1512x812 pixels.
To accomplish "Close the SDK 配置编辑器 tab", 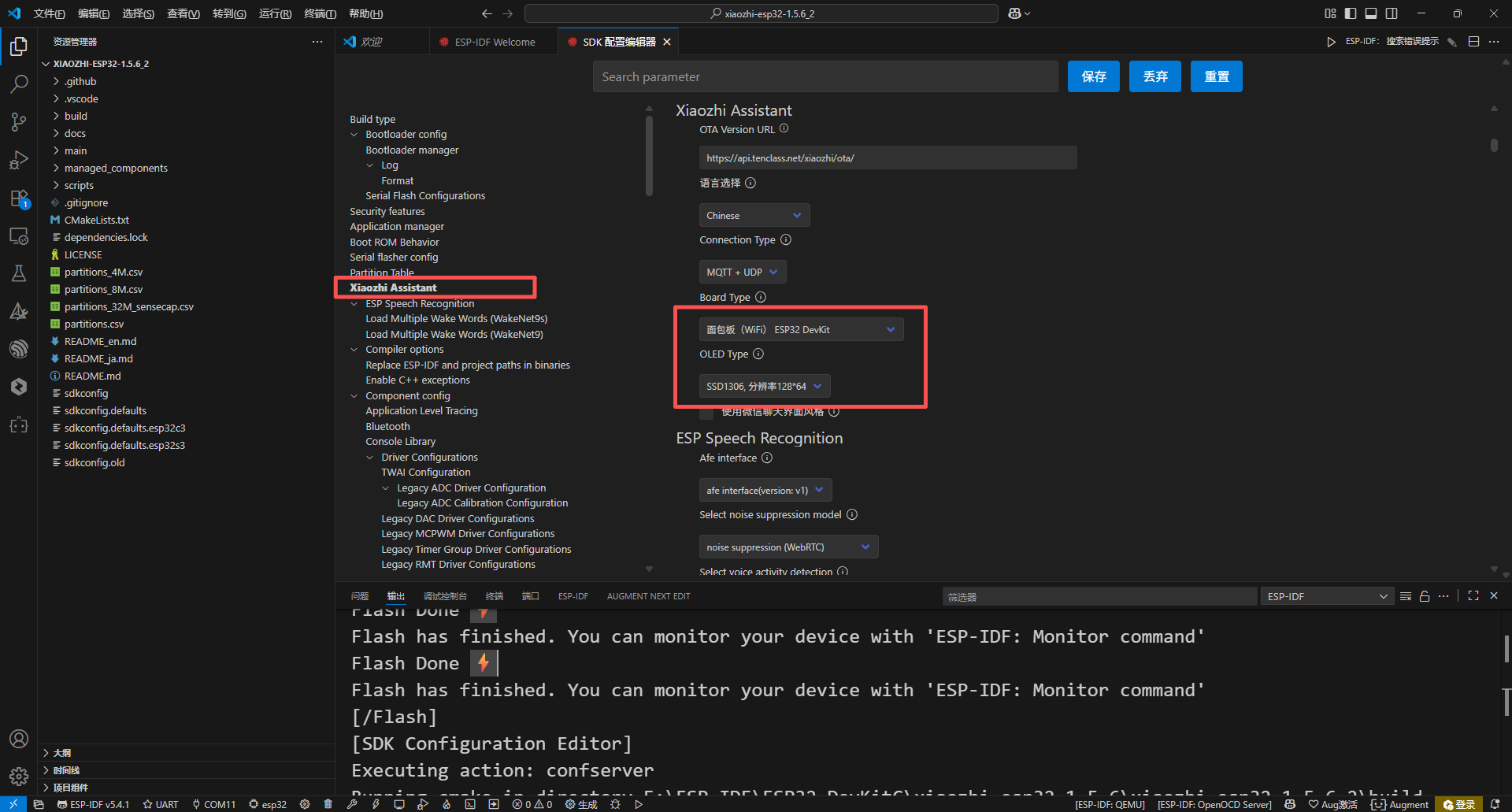I will coord(667,42).
